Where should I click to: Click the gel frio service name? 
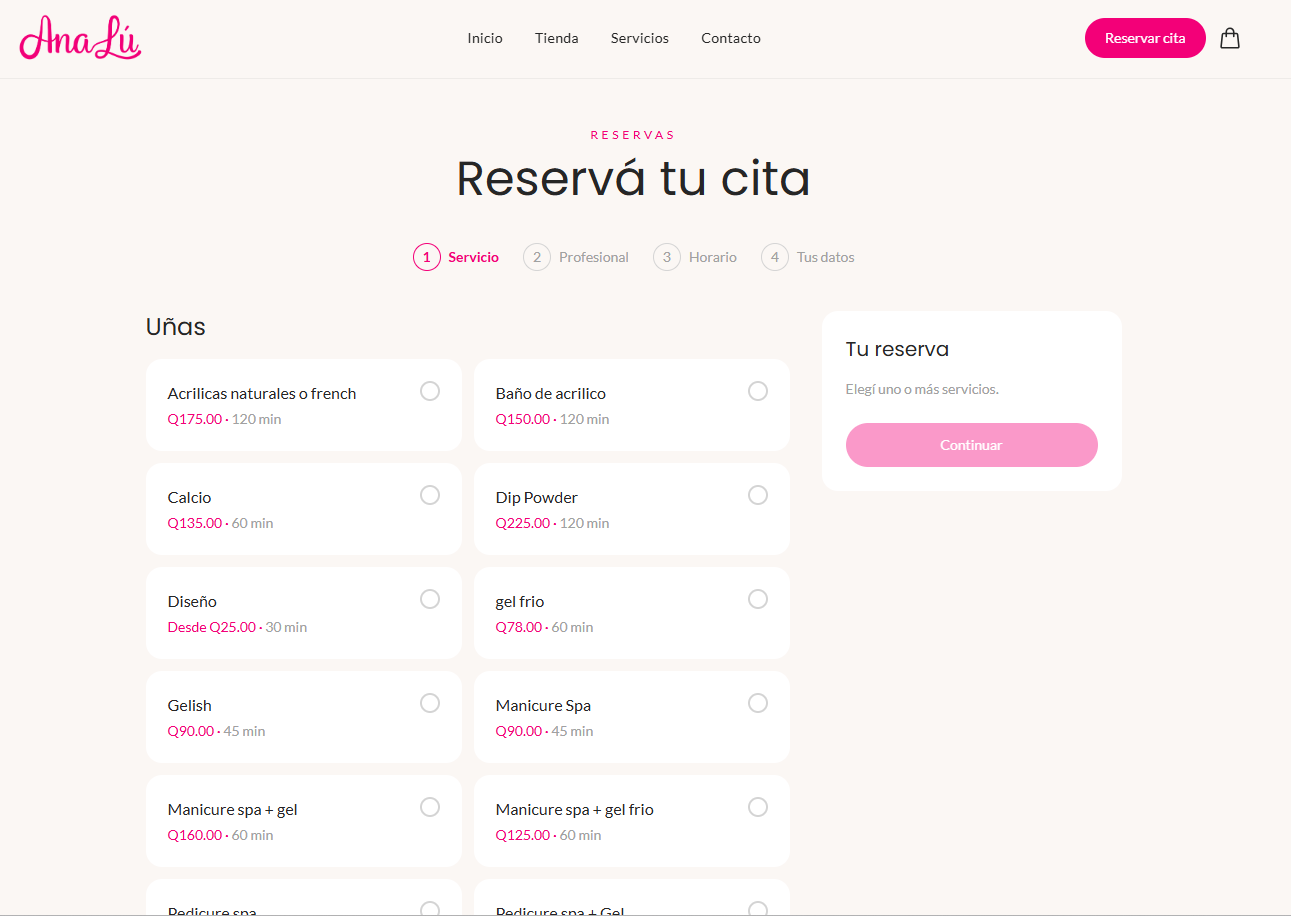[520, 602]
